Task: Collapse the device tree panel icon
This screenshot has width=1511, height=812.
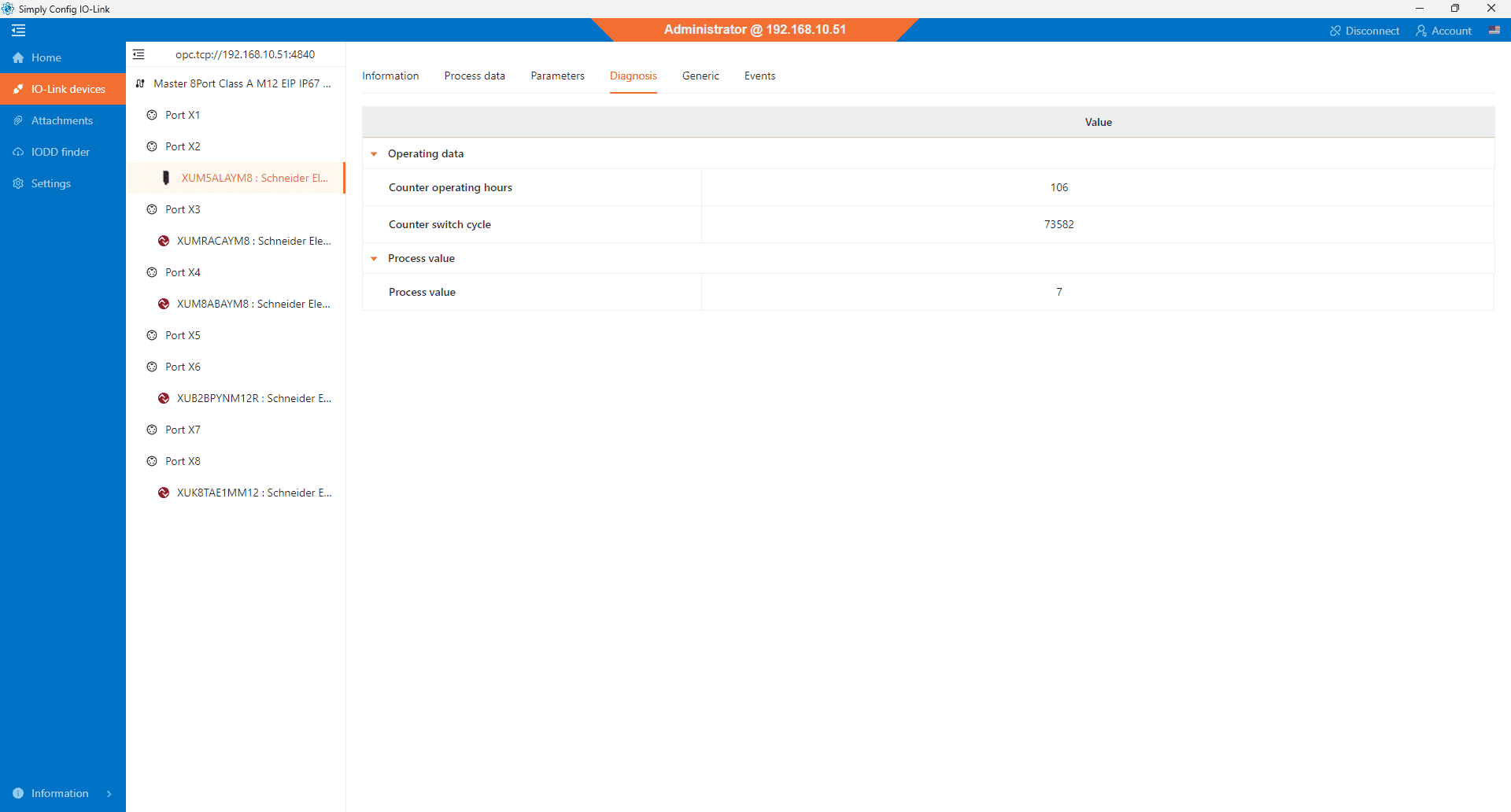Action: 139,54
